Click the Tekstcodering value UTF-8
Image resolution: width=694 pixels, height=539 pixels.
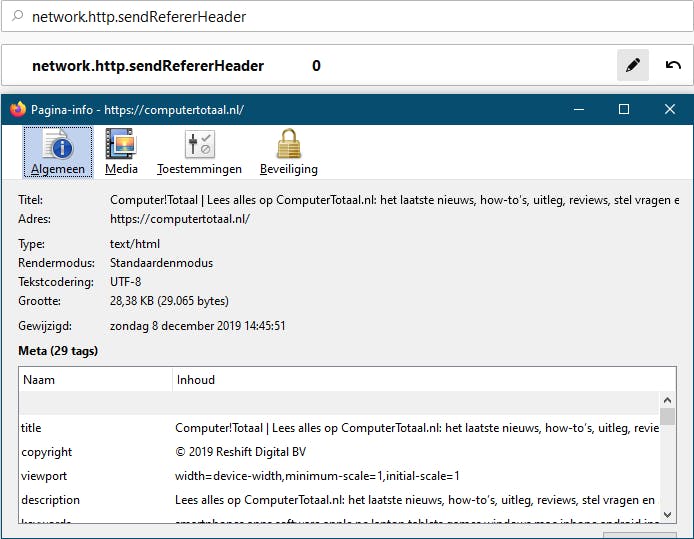tap(125, 282)
